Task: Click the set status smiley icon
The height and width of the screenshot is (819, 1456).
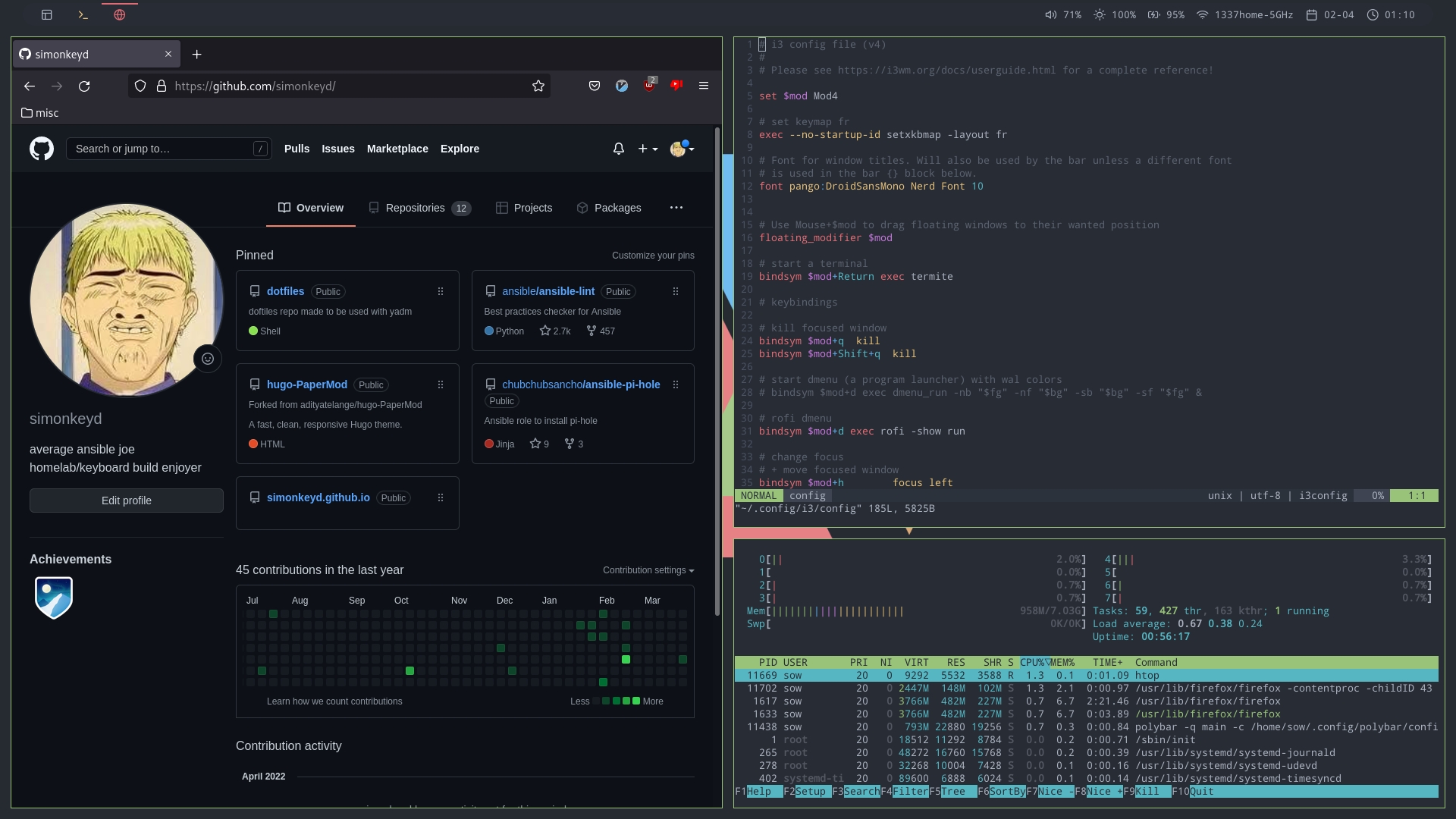Action: click(208, 359)
